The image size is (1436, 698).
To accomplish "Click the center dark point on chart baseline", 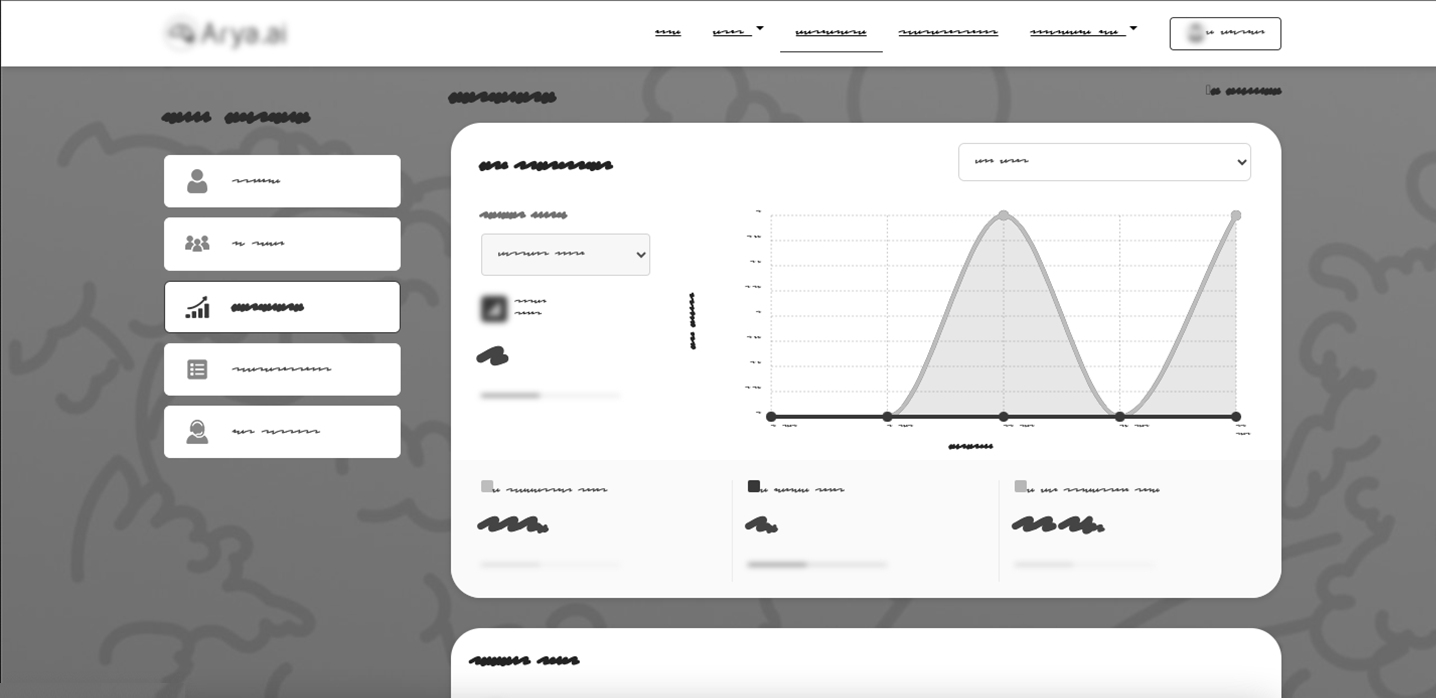I will [x=1003, y=417].
